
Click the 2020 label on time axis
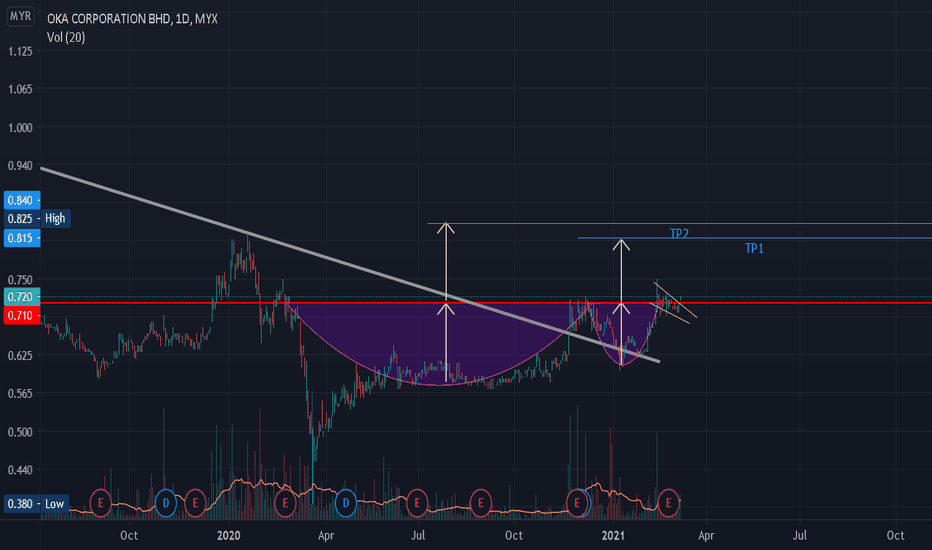click(228, 535)
